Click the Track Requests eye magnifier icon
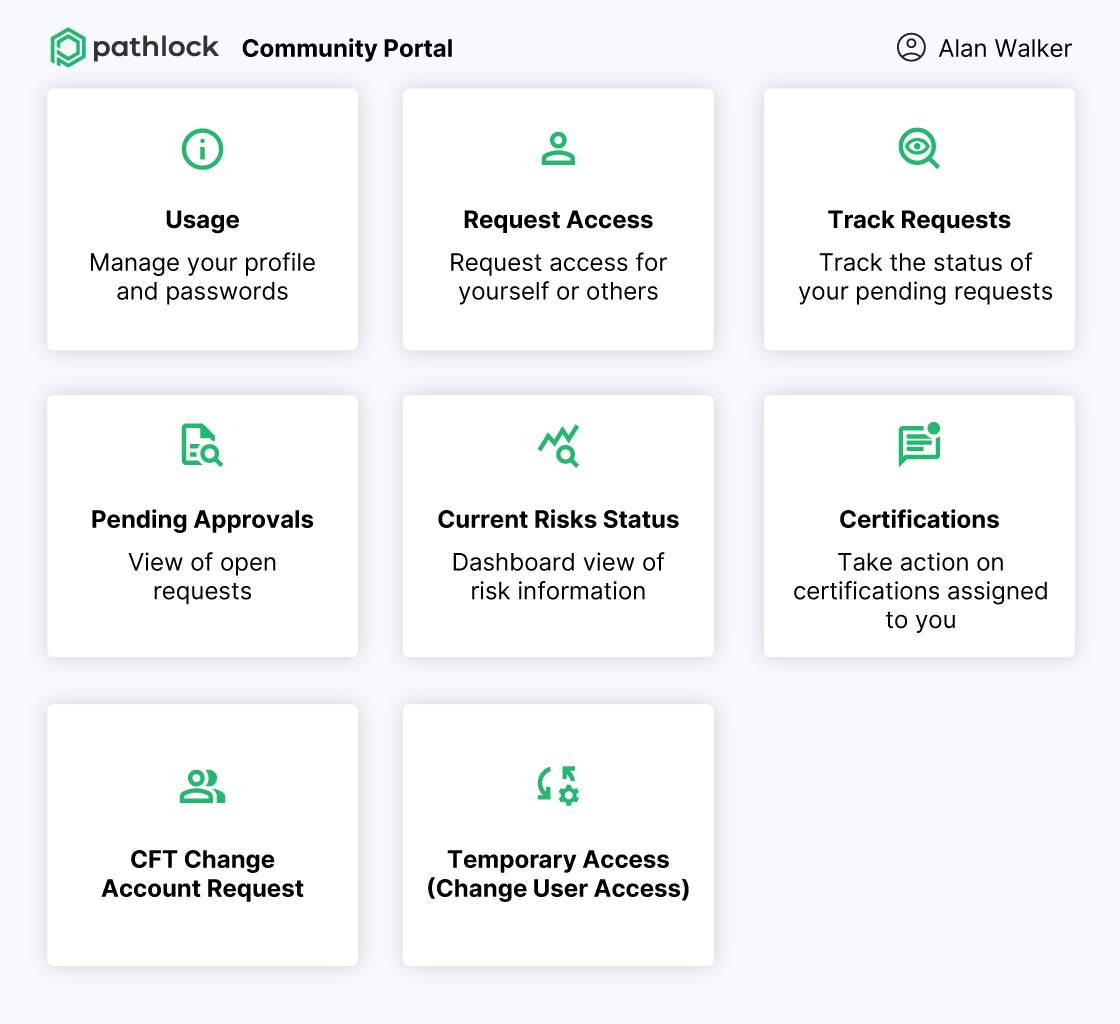 pyautogui.click(x=919, y=148)
